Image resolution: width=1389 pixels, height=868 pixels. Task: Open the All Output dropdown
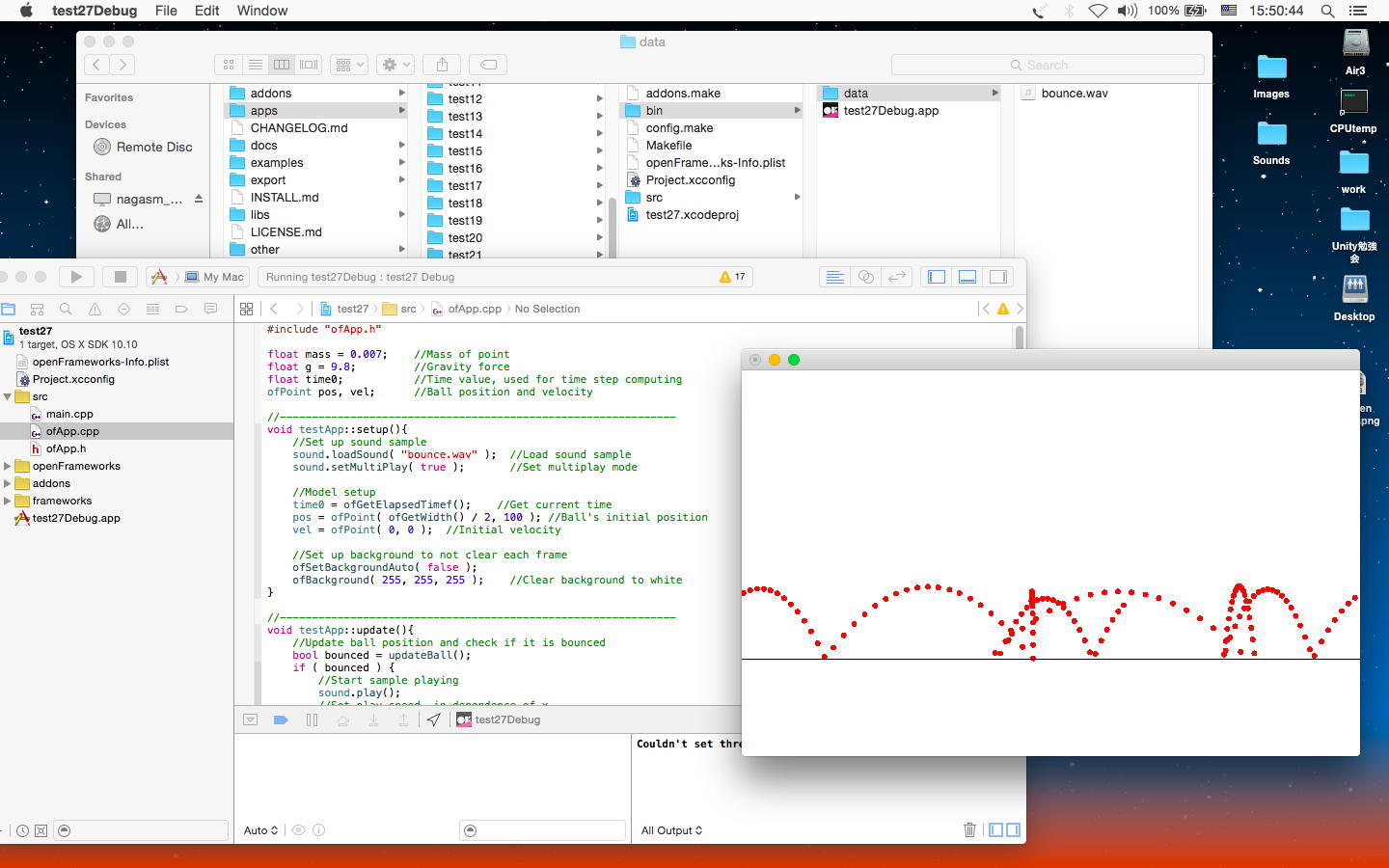click(672, 830)
